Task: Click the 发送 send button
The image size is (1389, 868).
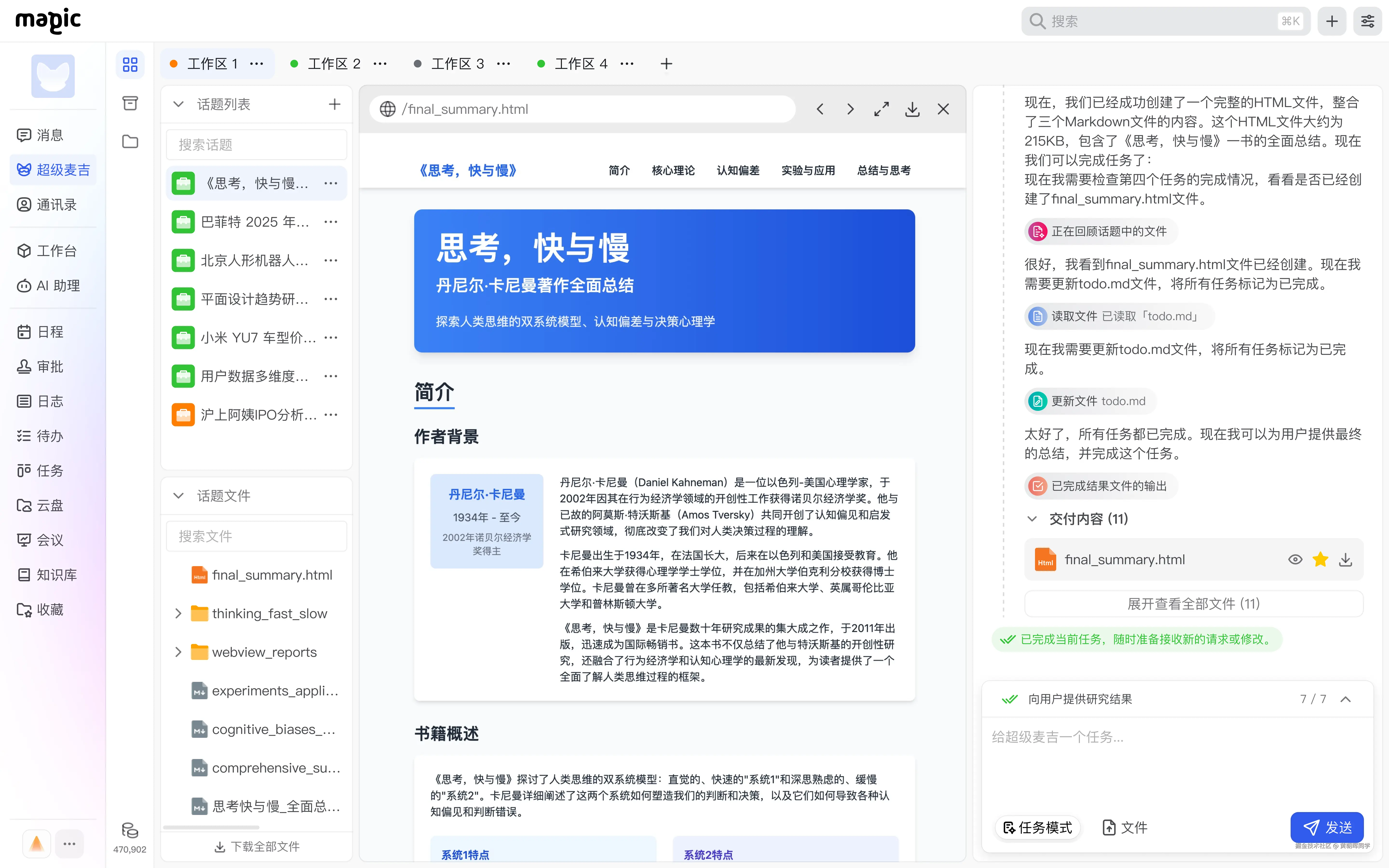Action: 1327,827
